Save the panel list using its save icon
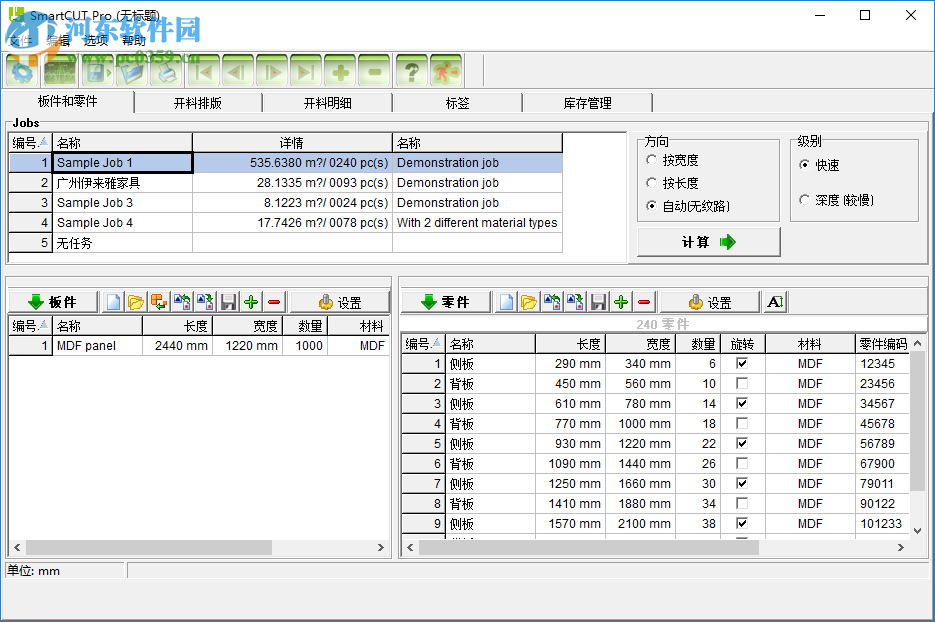This screenshot has width=935, height=622. (227, 301)
